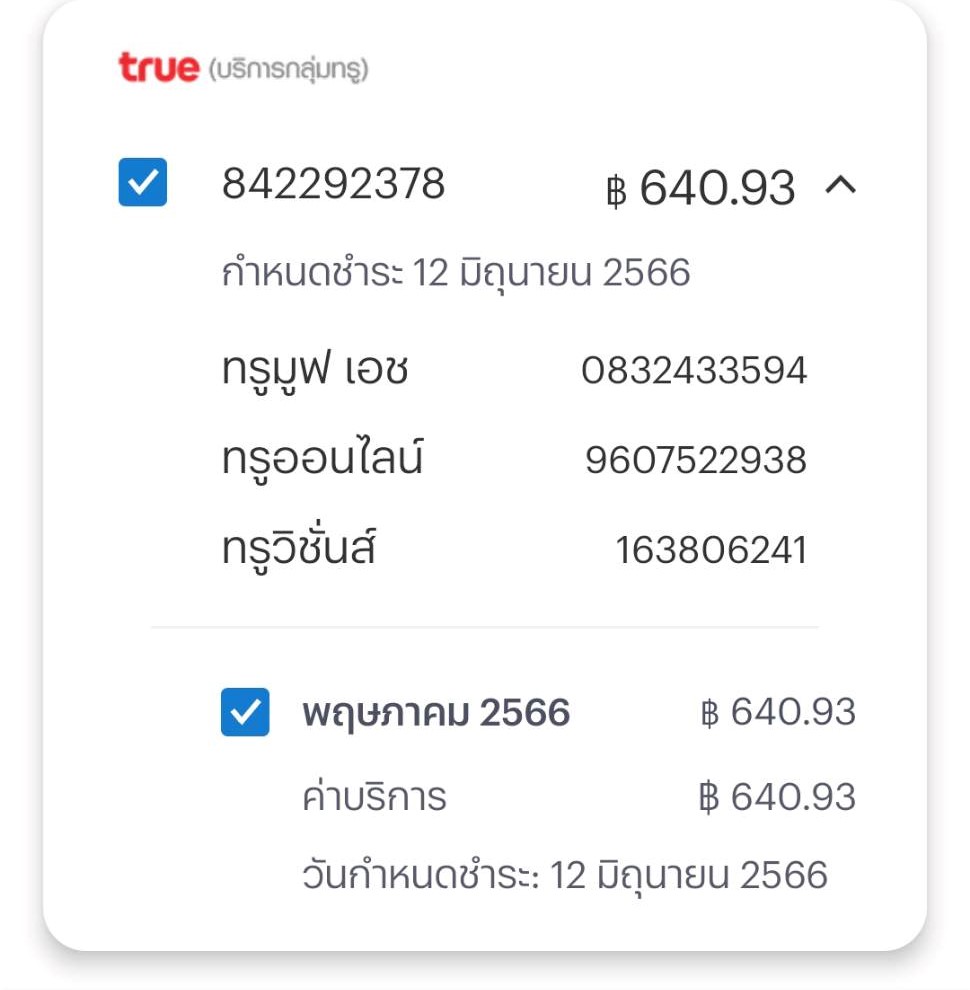970x990 pixels.
Task: Tap the (บริการกลุ่มทรู) subtitle text
Action: pos(289,69)
